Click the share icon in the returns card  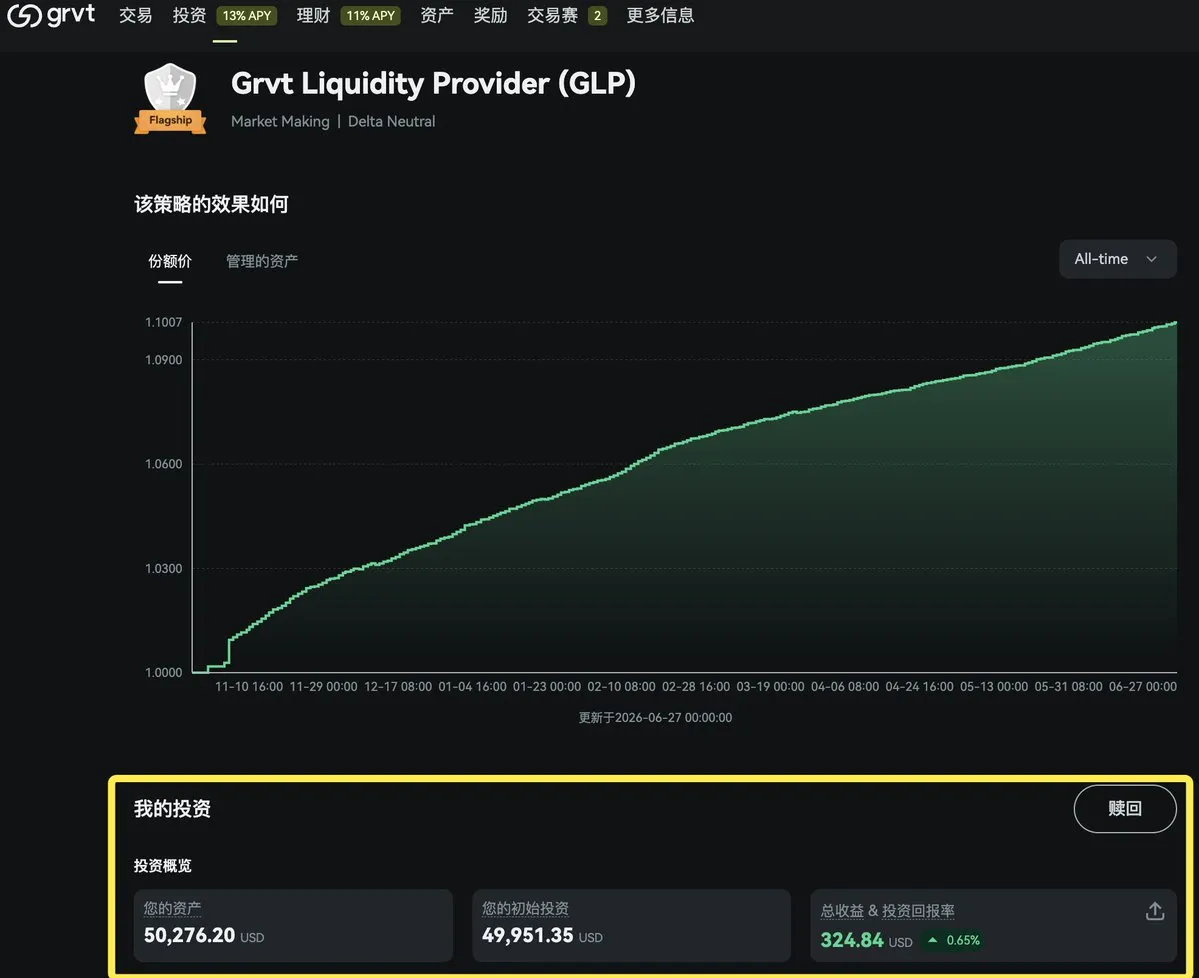click(x=1155, y=911)
